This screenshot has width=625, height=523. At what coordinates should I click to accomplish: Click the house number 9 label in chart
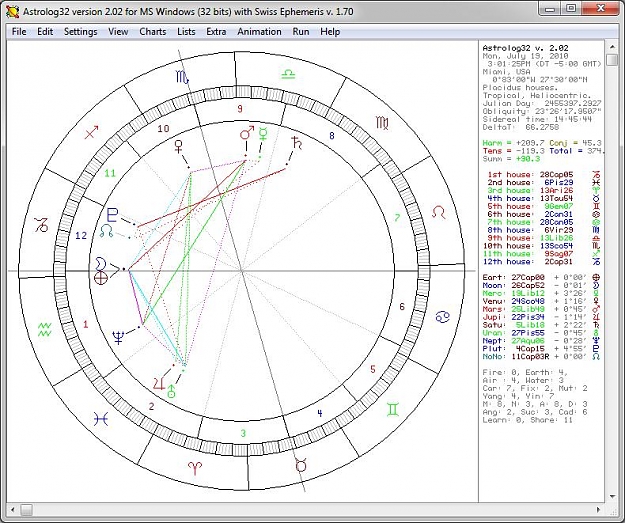240,109
